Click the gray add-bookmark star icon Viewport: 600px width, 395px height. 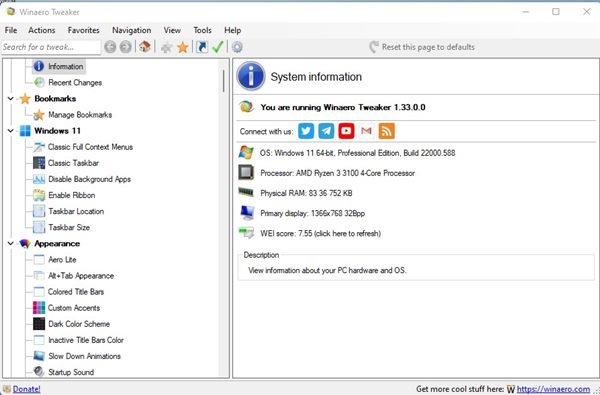coord(166,47)
